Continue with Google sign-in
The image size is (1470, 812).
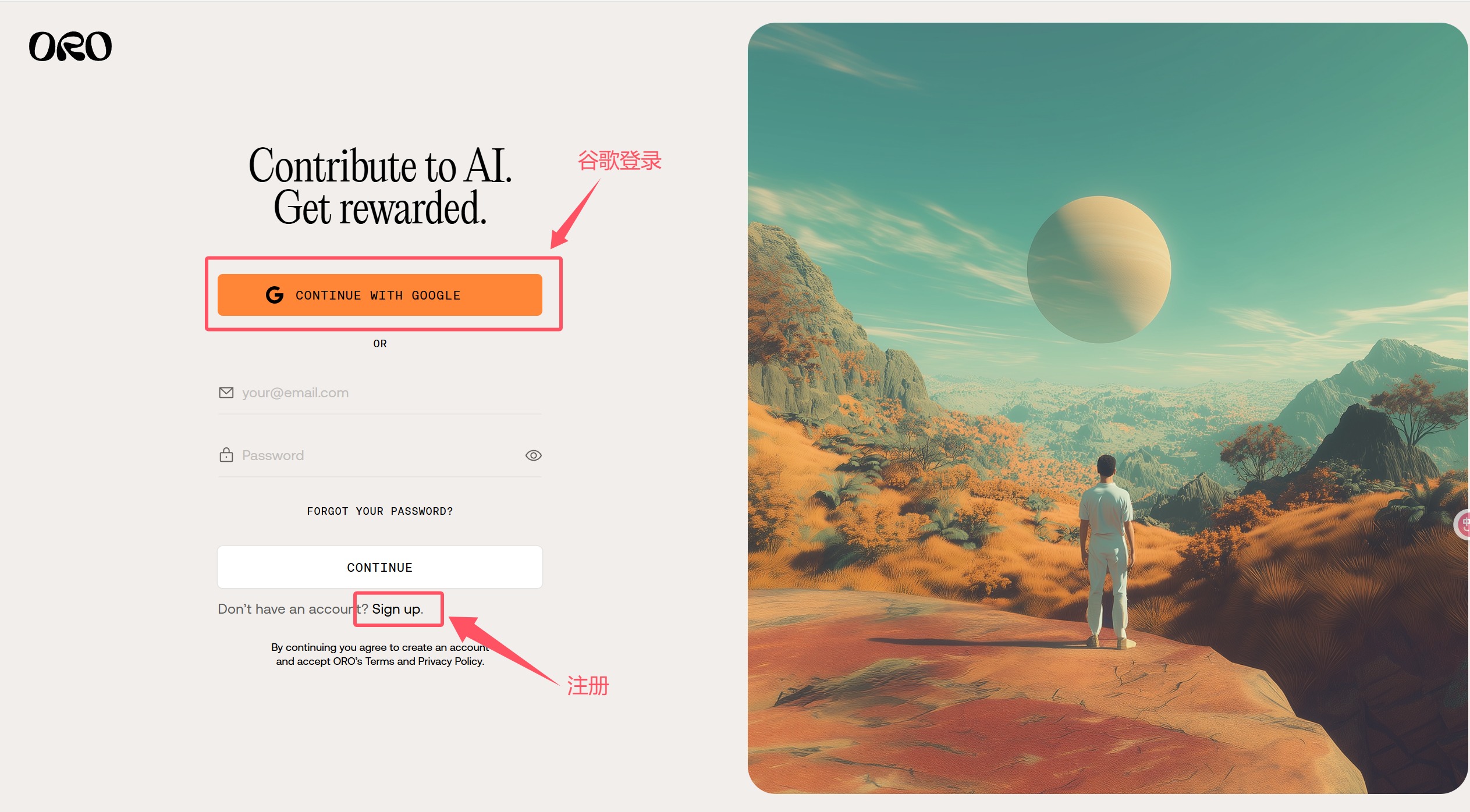[x=380, y=295]
